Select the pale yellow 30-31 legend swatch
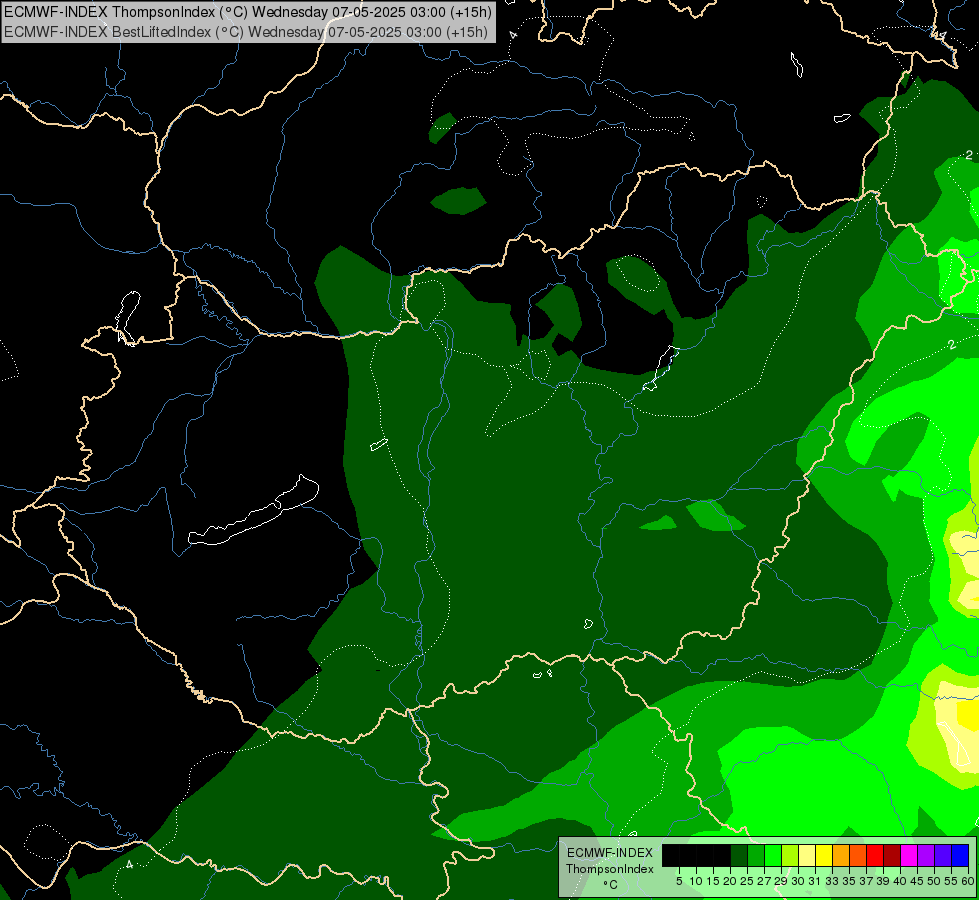Image resolution: width=979 pixels, height=900 pixels. [x=807, y=855]
